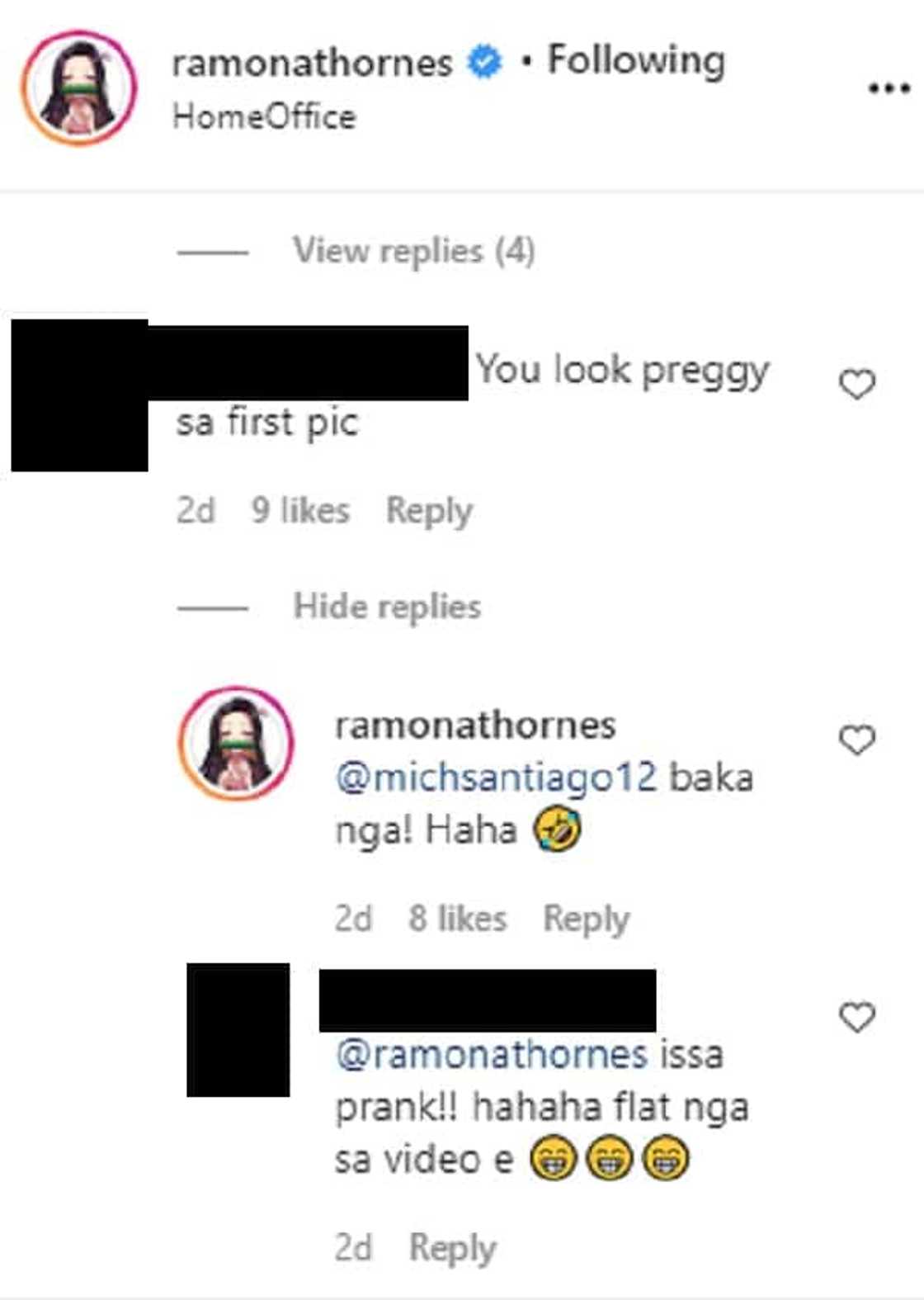The image size is (924, 1300).
Task: Open ramonathornes username in header
Action: (312, 63)
